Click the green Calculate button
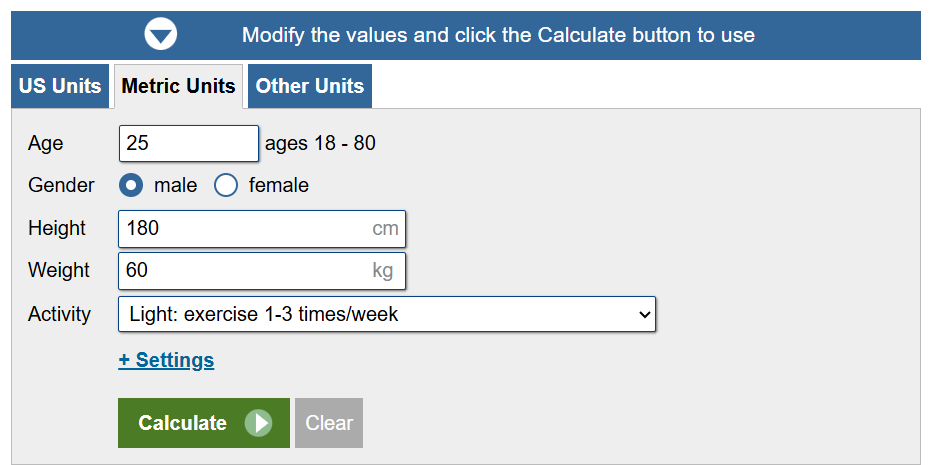Viewport: 933px width, 465px height. 203,423
